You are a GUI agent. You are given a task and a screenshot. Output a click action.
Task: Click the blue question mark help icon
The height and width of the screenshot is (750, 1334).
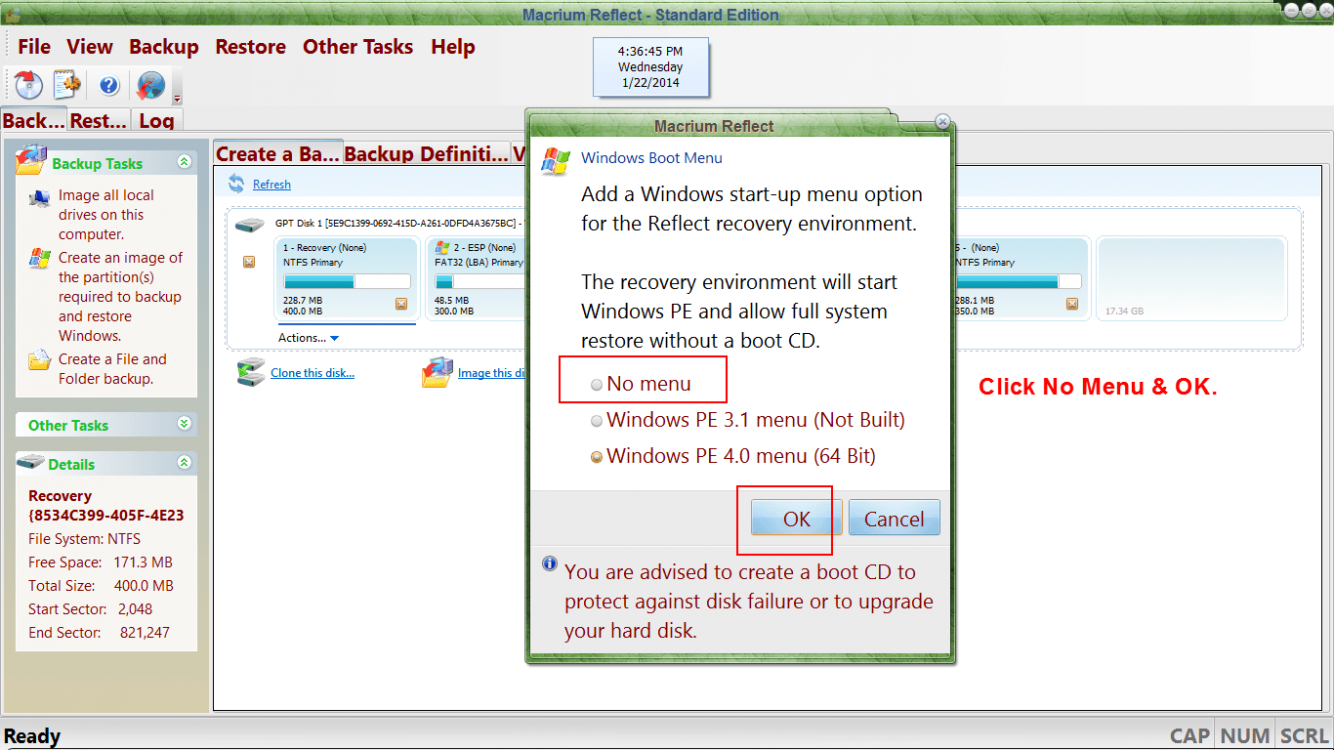(109, 86)
